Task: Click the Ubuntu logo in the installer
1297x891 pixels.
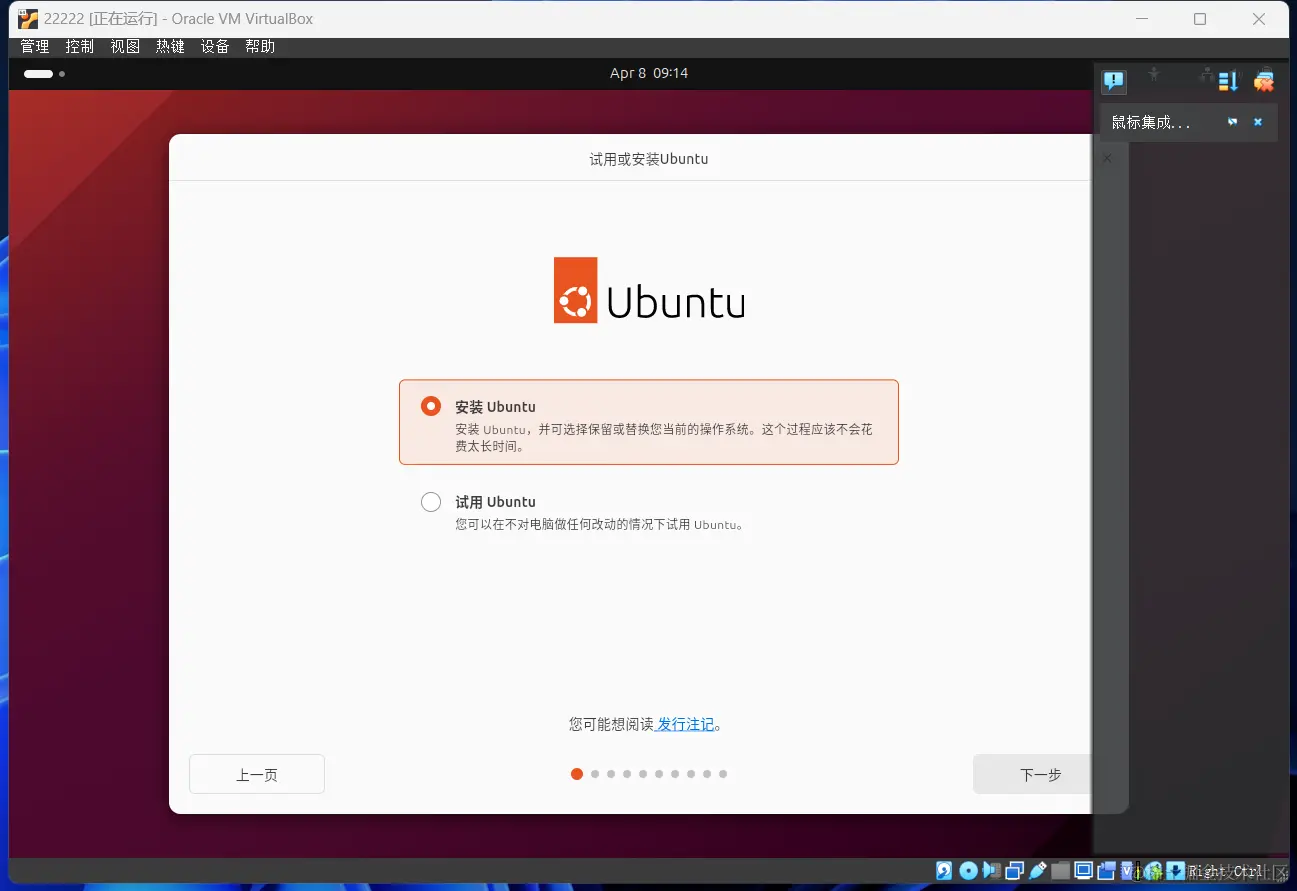Action: click(649, 290)
